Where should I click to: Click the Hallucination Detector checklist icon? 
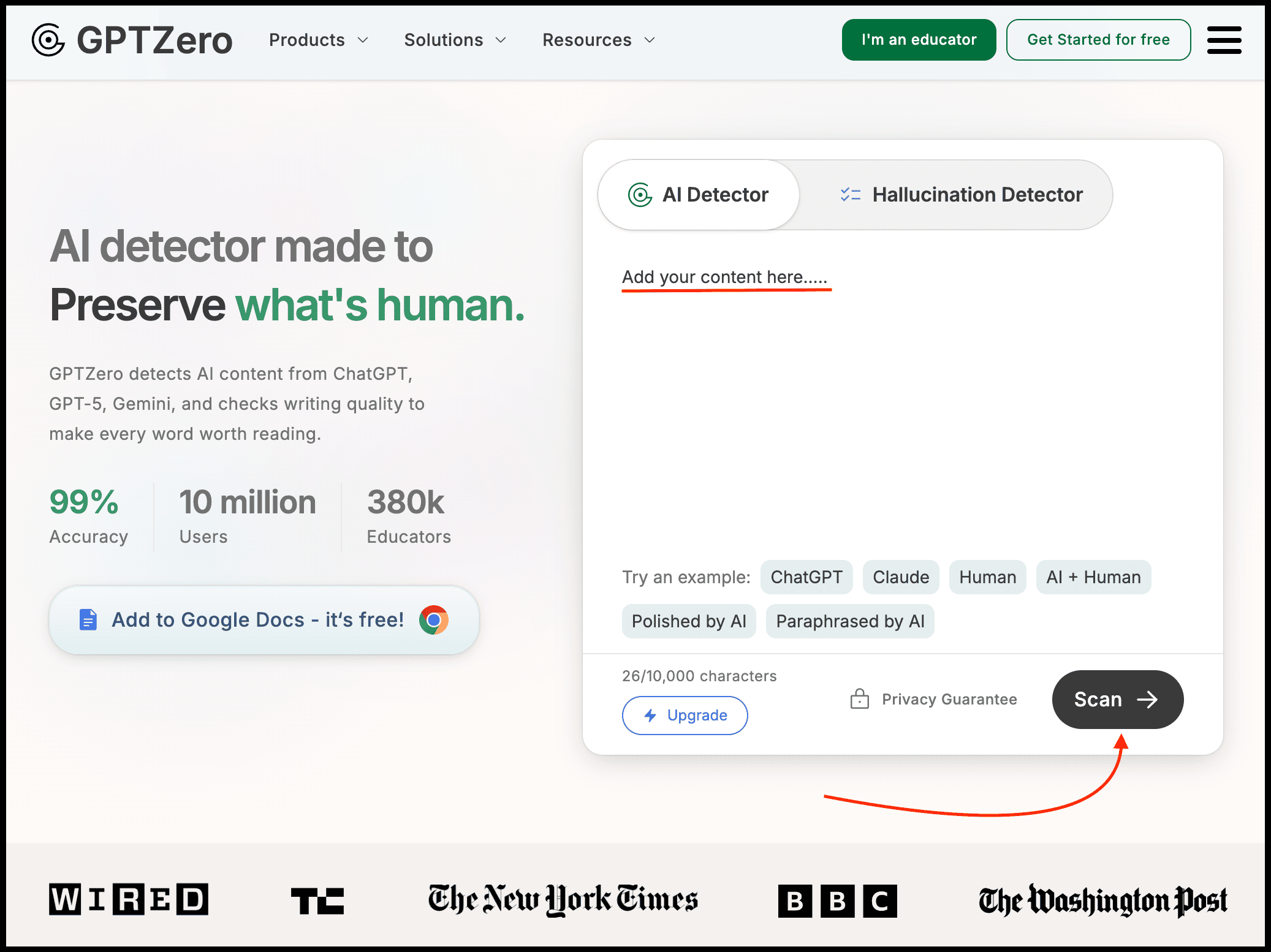(851, 195)
